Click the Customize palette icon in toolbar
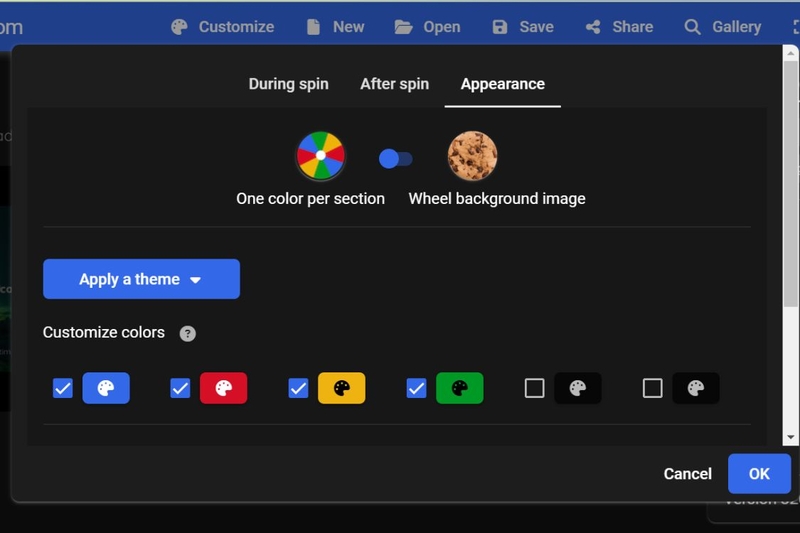The width and height of the screenshot is (800, 533). point(179,27)
